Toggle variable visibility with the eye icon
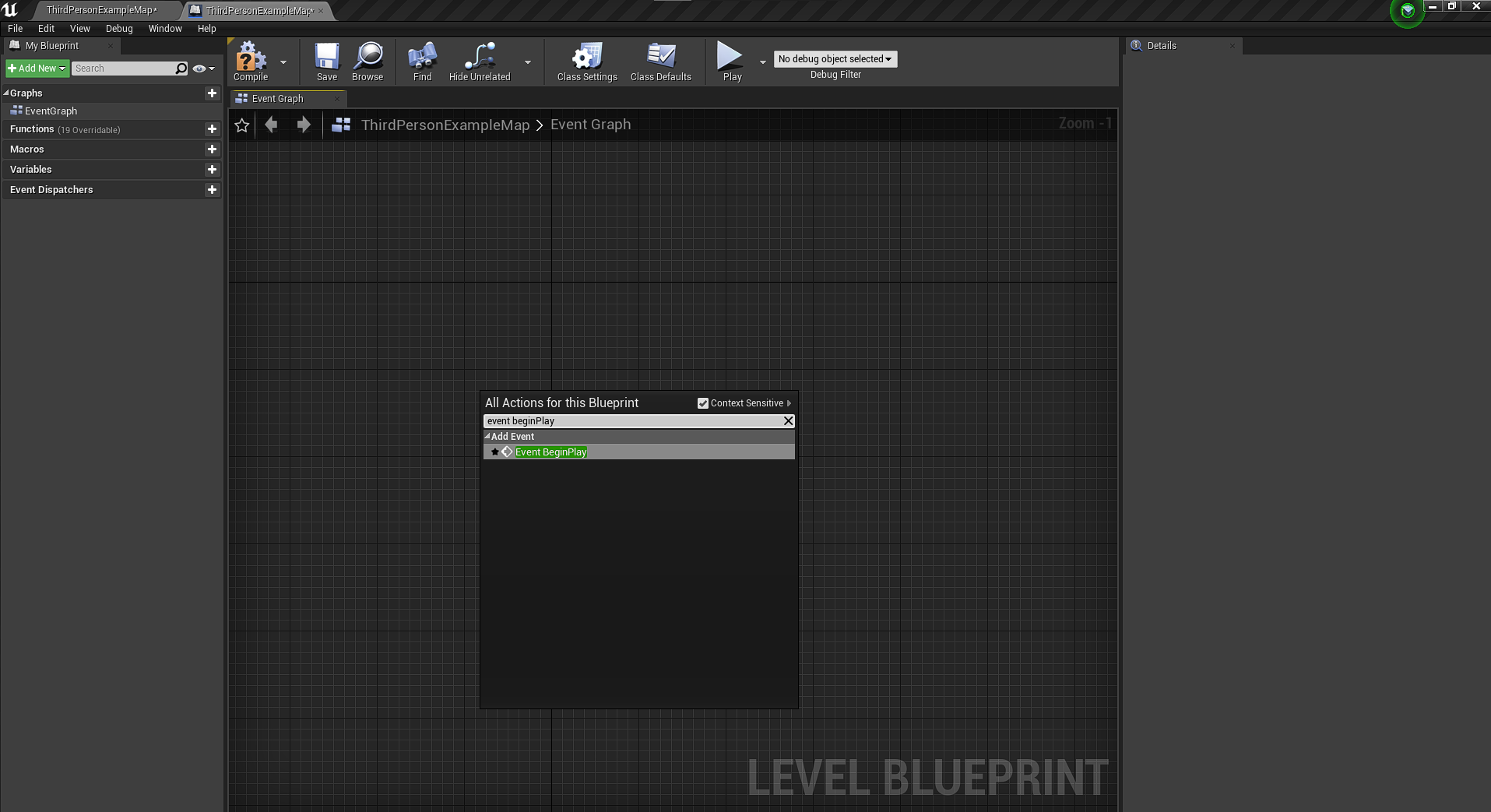Image resolution: width=1491 pixels, height=812 pixels. point(198,69)
